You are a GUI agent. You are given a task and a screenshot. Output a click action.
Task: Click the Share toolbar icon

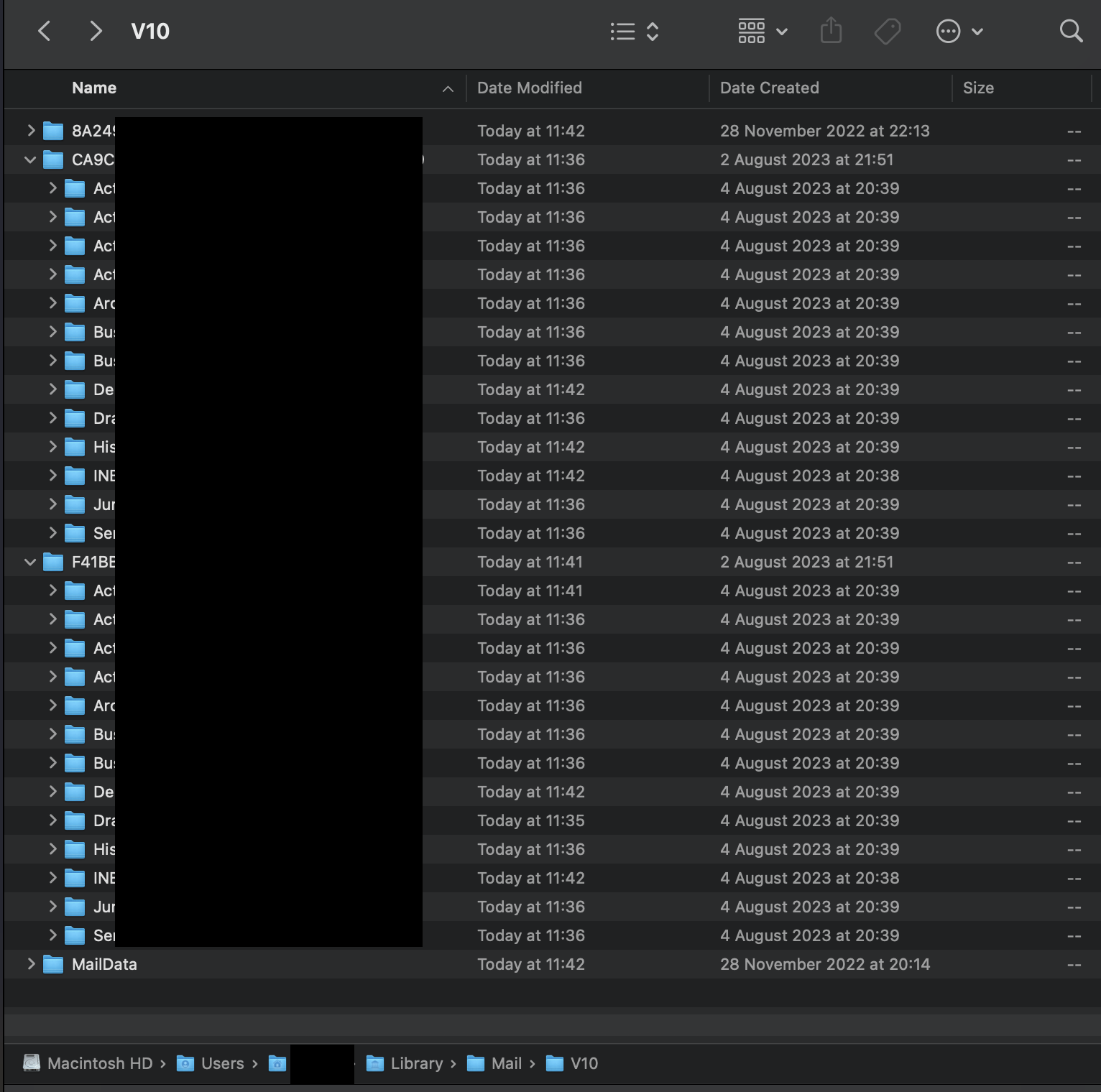(831, 31)
